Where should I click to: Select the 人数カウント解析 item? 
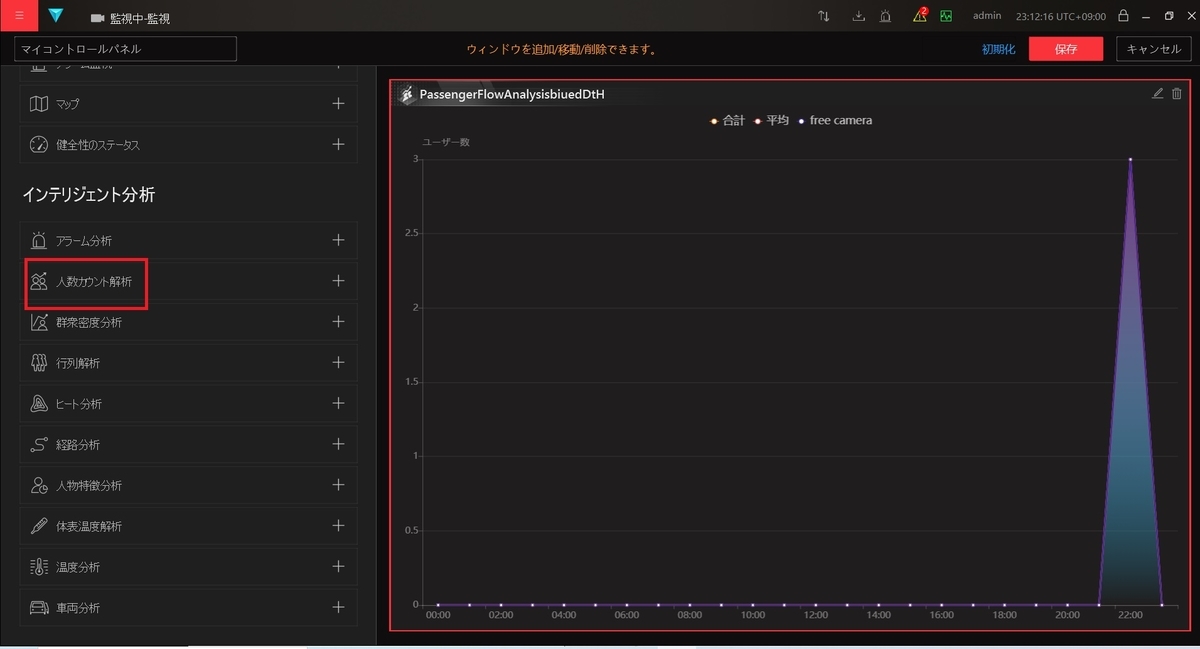pyautogui.click(x=188, y=282)
